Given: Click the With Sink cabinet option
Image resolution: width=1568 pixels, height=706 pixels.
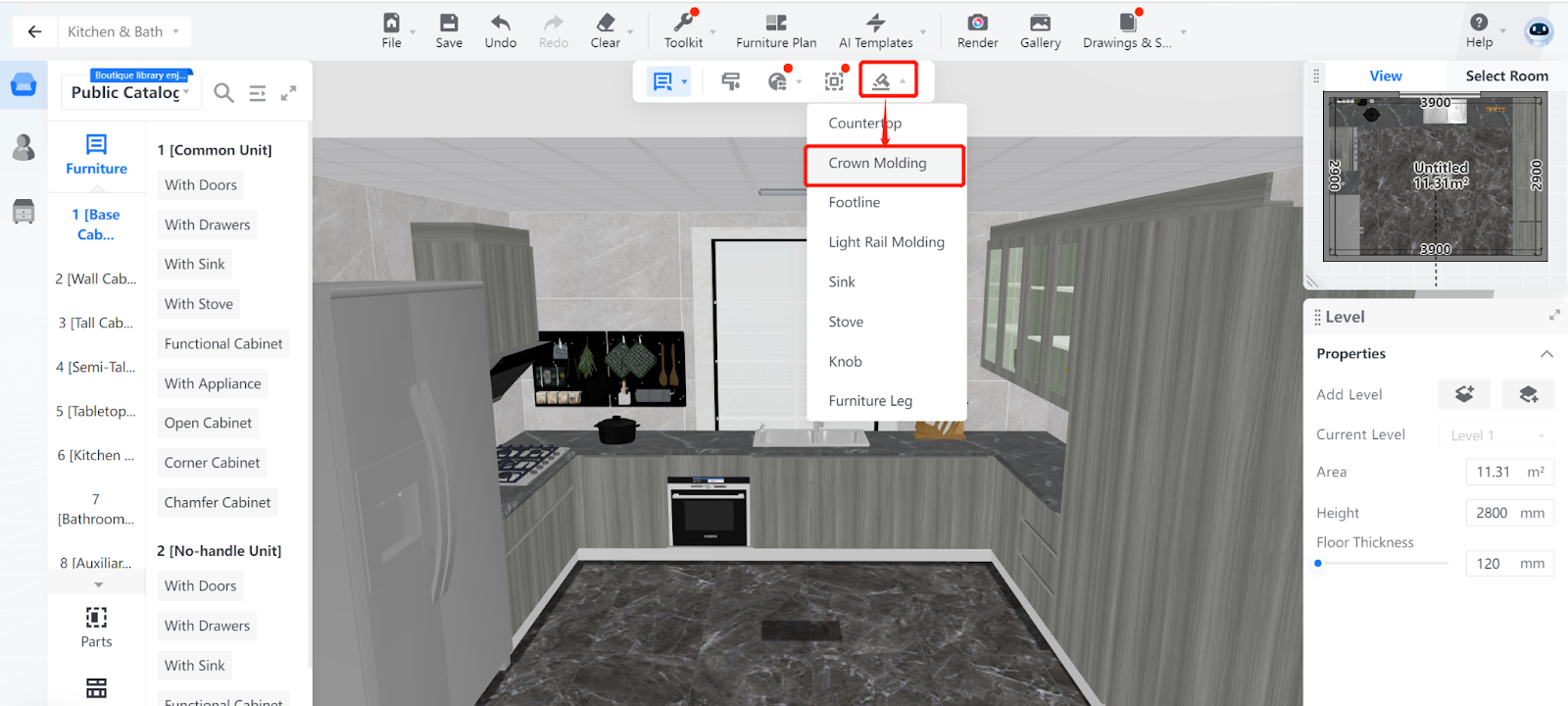Looking at the screenshot, I should point(195,265).
